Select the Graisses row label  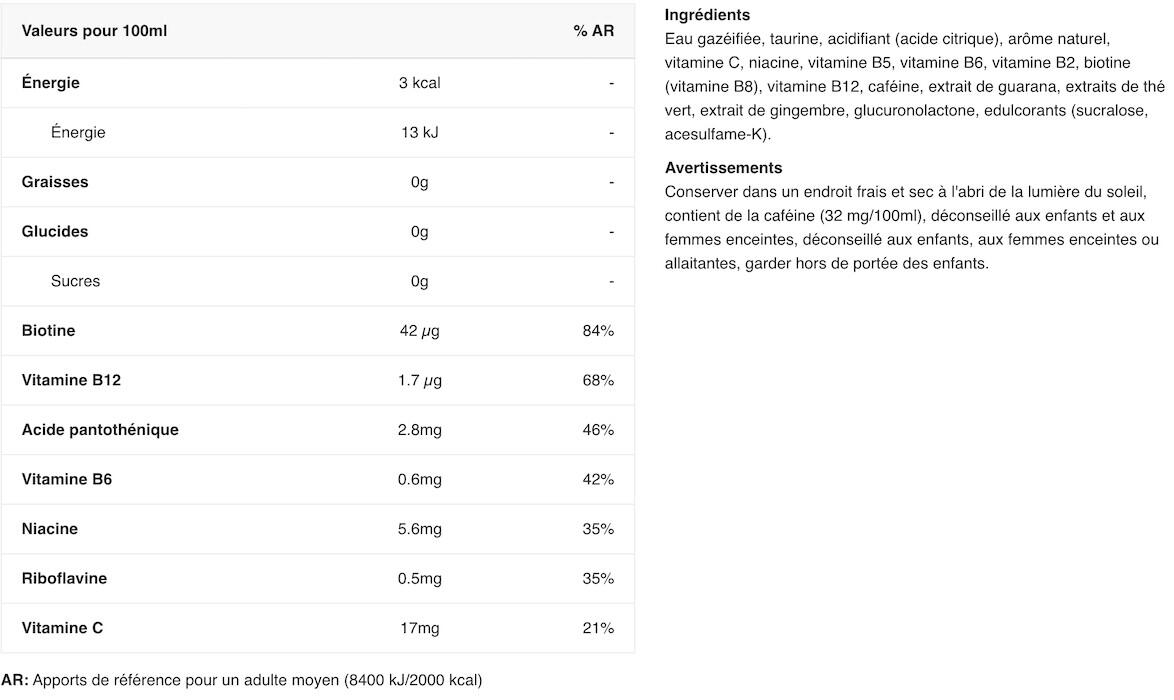55,182
